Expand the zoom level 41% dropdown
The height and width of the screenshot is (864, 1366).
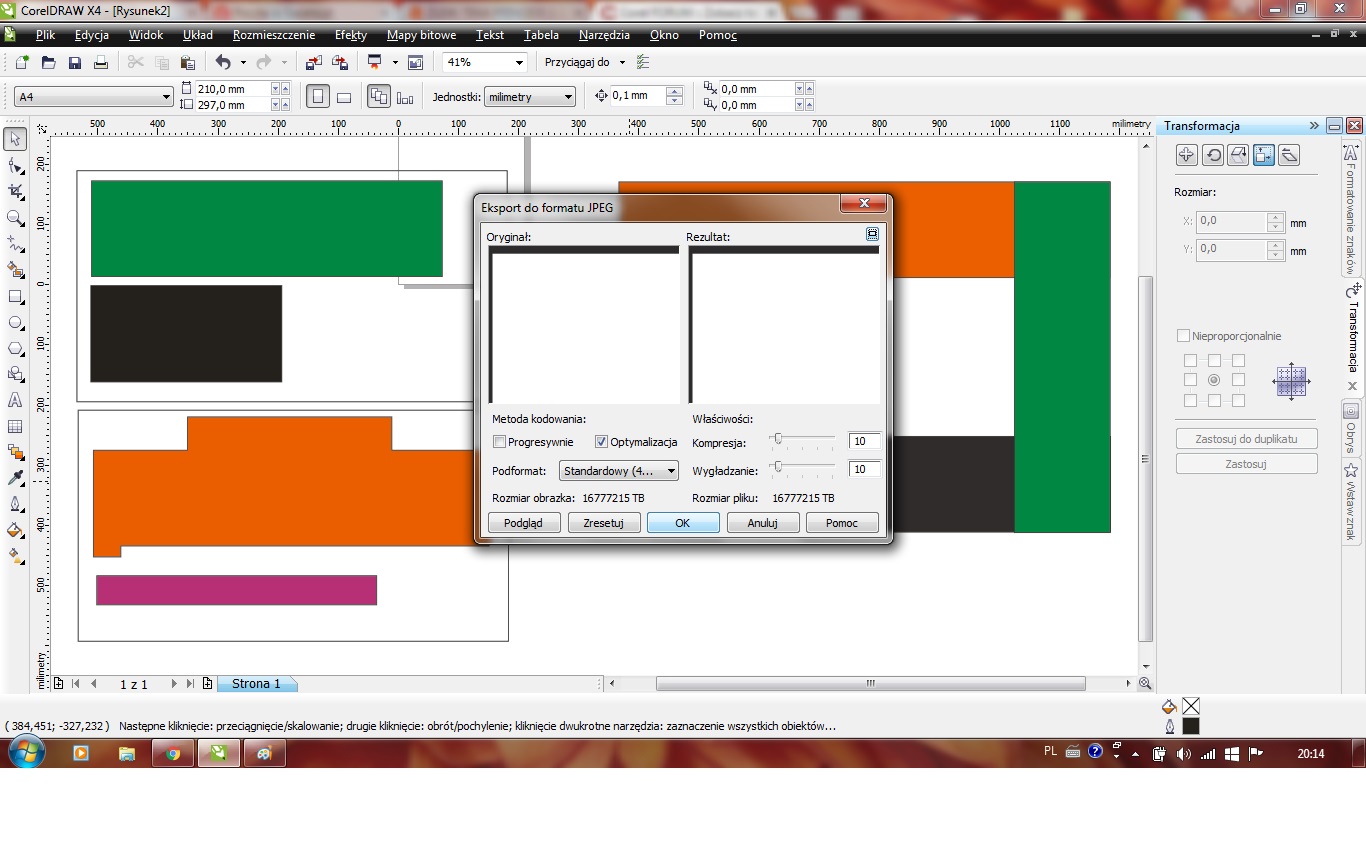pos(519,63)
